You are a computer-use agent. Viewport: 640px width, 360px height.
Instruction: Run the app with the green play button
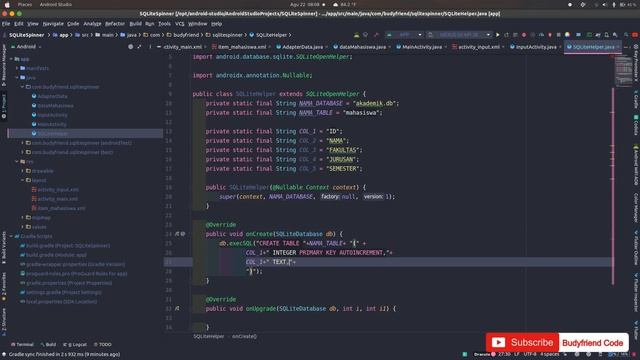pos(498,35)
